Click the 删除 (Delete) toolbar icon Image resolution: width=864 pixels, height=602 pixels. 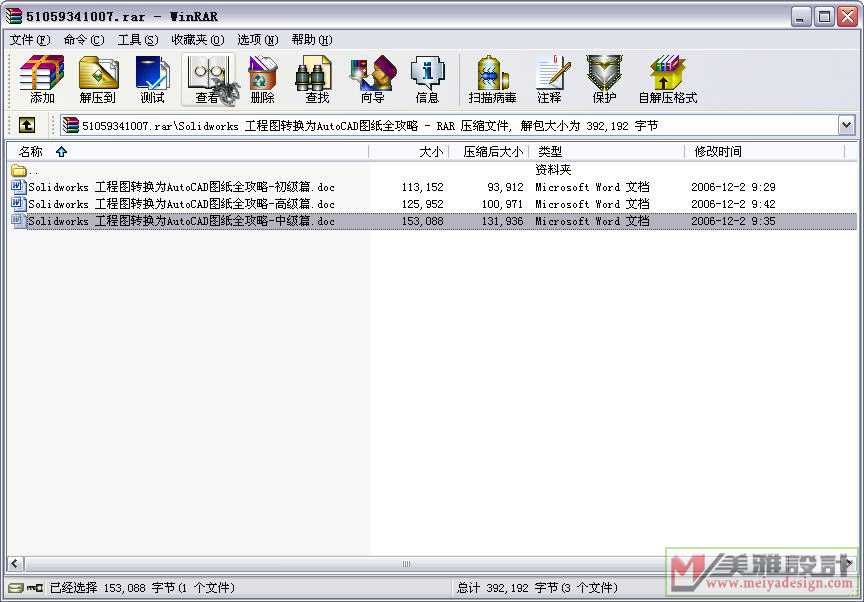pyautogui.click(x=262, y=79)
